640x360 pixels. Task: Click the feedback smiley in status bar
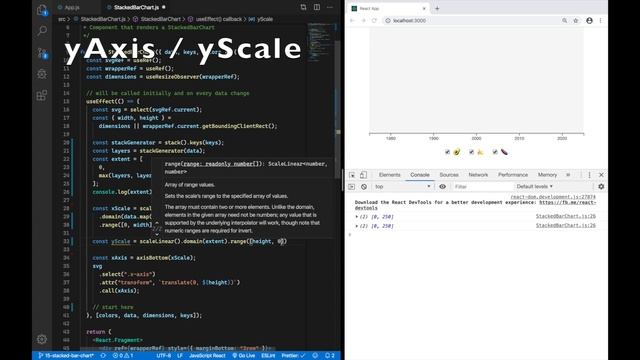(x=315, y=356)
